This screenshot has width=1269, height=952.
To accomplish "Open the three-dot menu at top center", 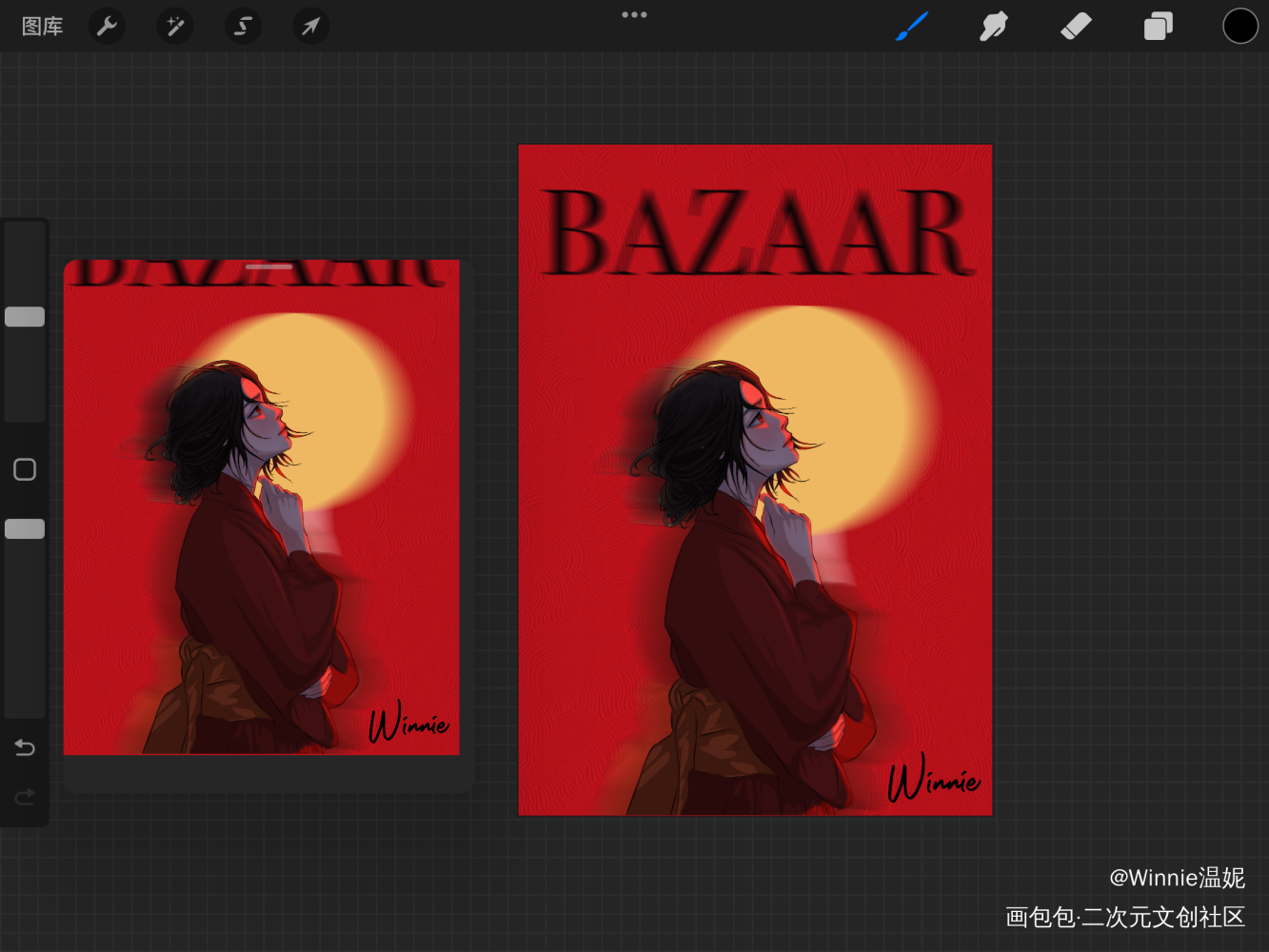I will (634, 15).
